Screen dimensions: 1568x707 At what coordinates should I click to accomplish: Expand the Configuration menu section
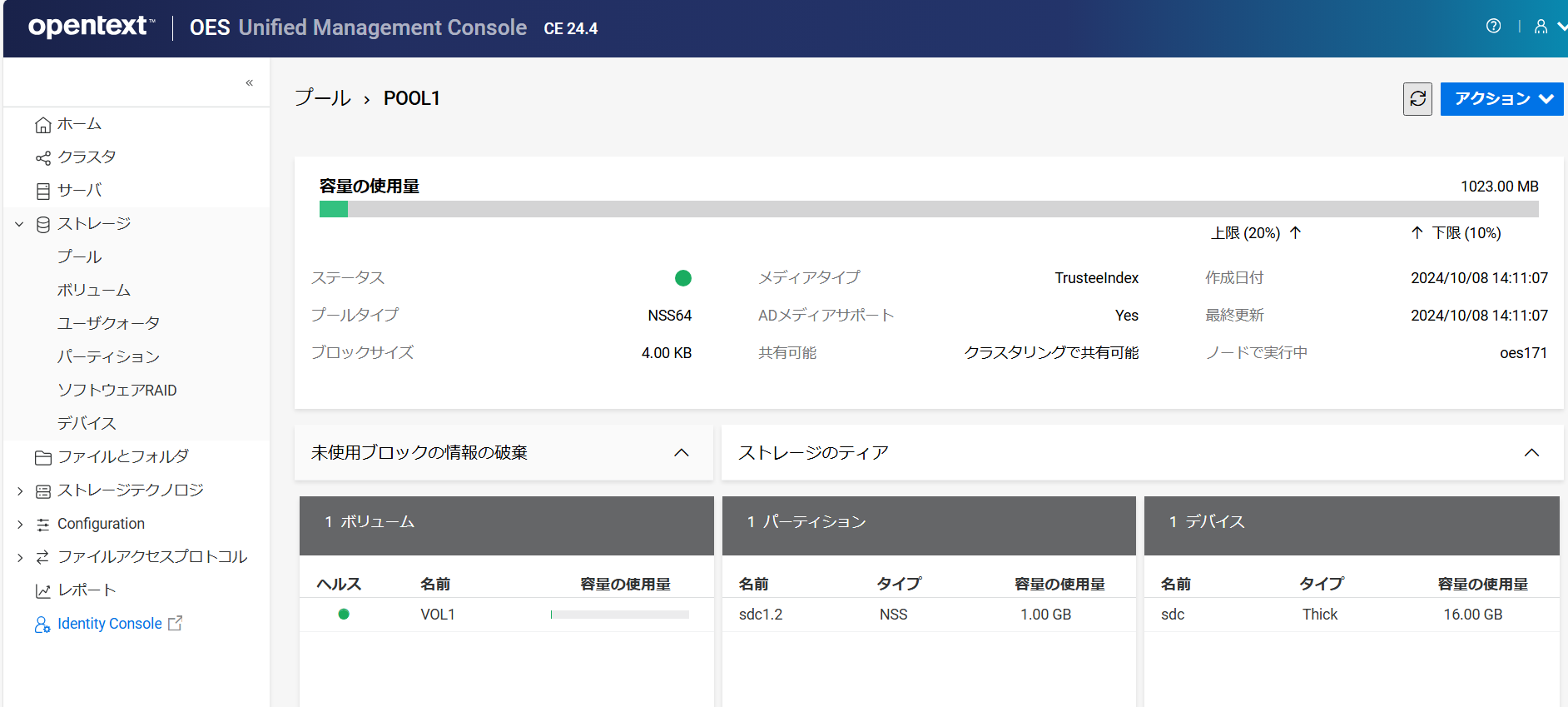pyautogui.click(x=19, y=525)
